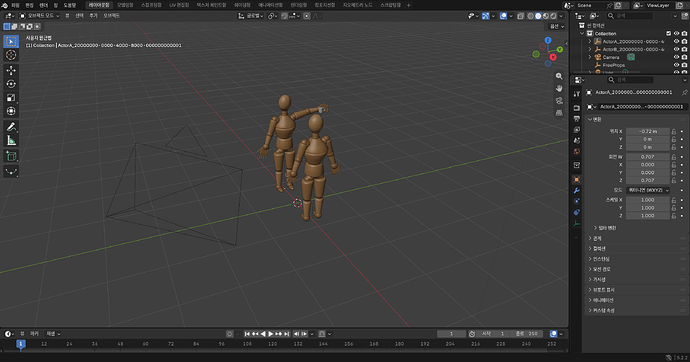Hide ActorA object with eye icon
This screenshot has height=362, width=690.
tap(676, 41)
